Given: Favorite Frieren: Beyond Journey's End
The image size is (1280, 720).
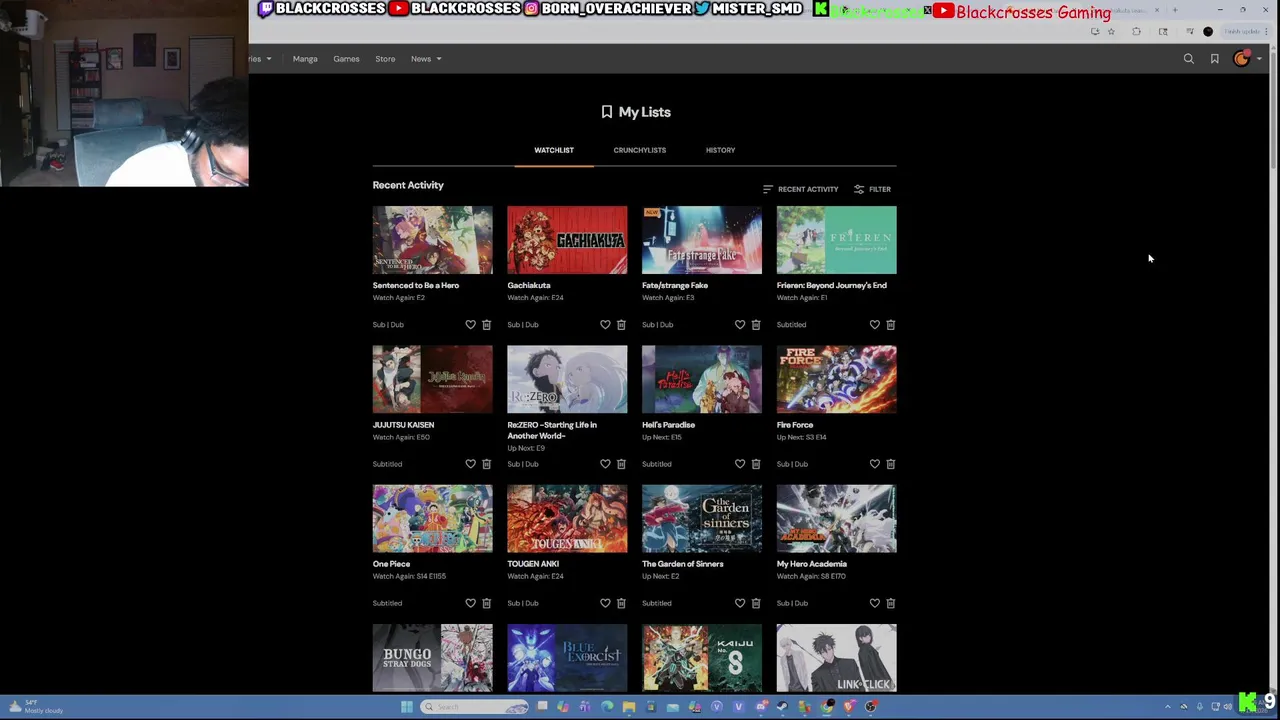Looking at the screenshot, I should (875, 325).
